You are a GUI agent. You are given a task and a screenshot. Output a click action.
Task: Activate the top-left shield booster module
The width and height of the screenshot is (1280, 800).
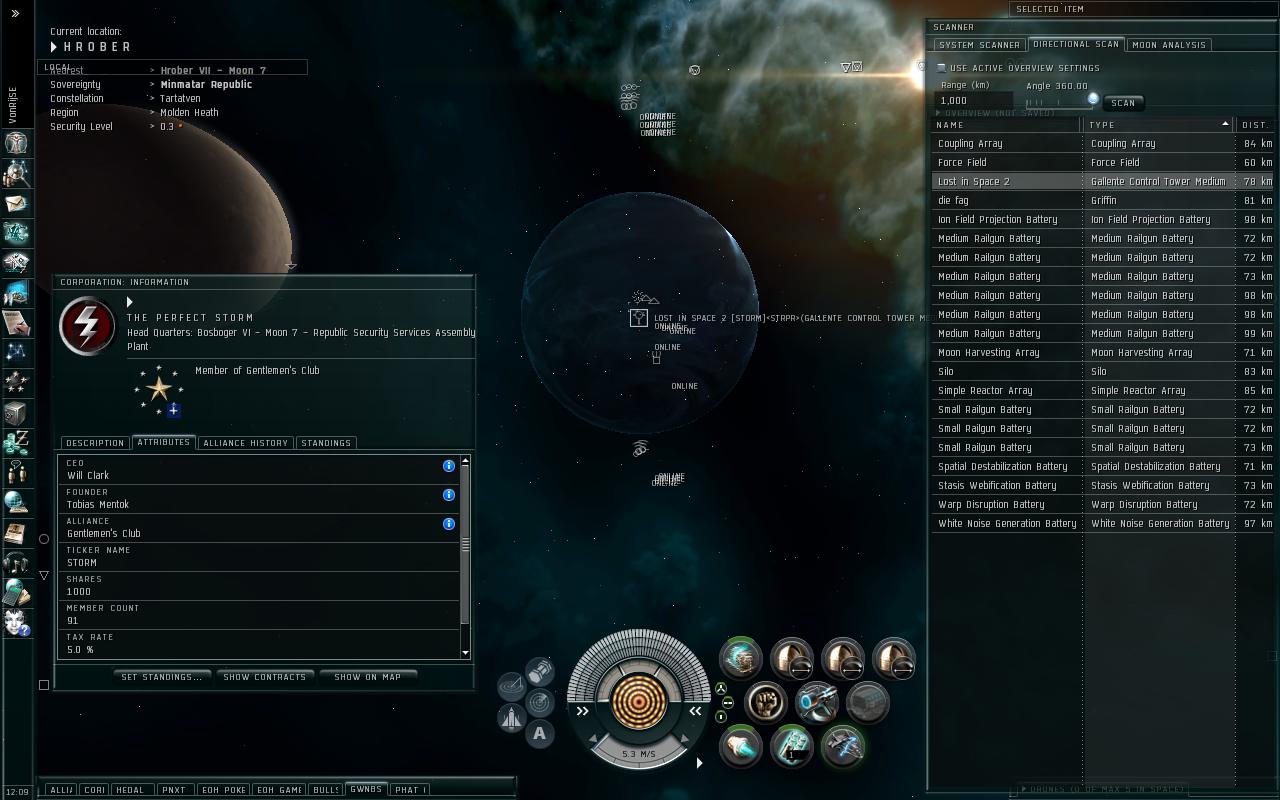(741, 660)
